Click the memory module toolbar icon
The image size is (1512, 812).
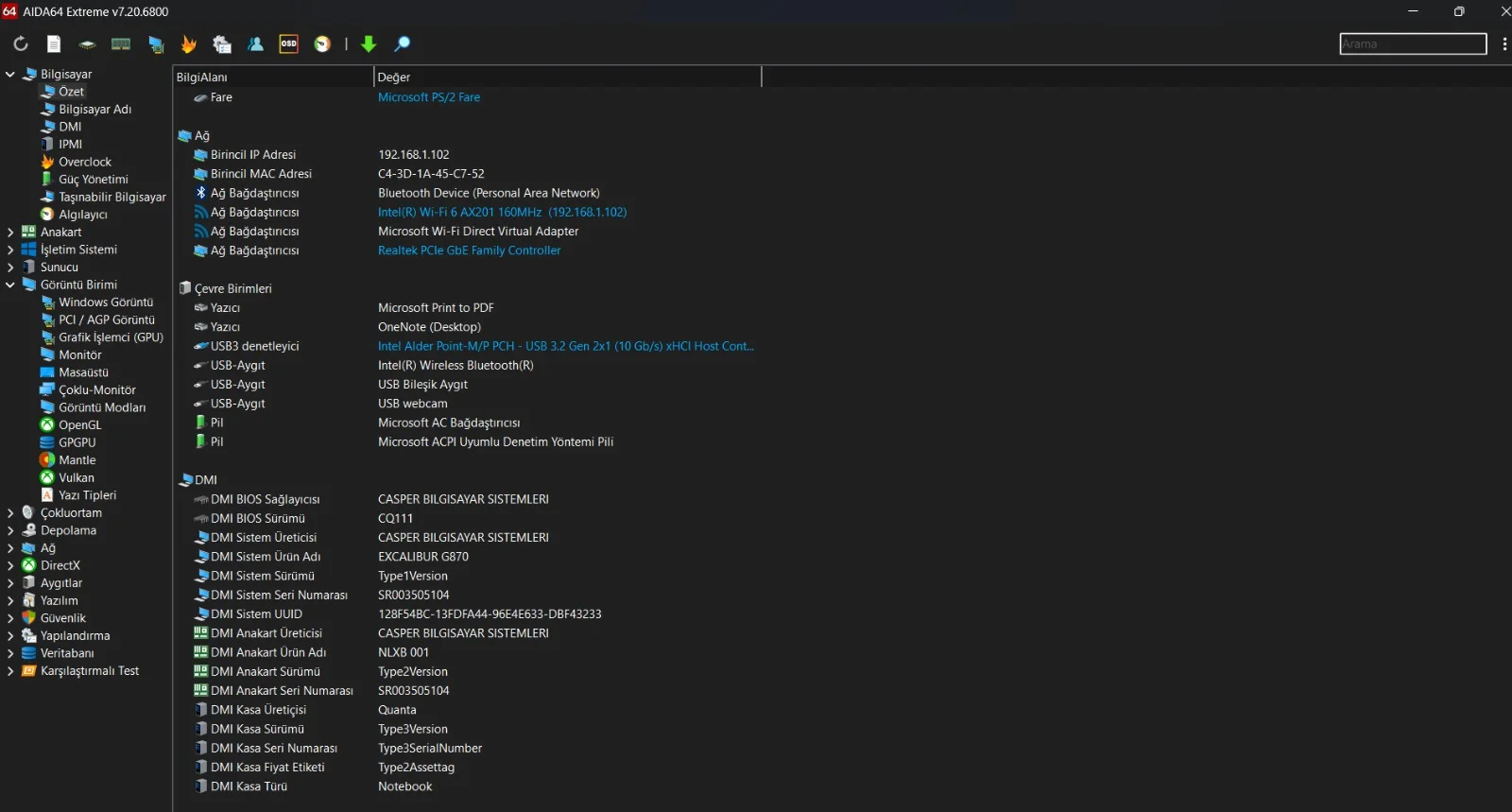121,43
